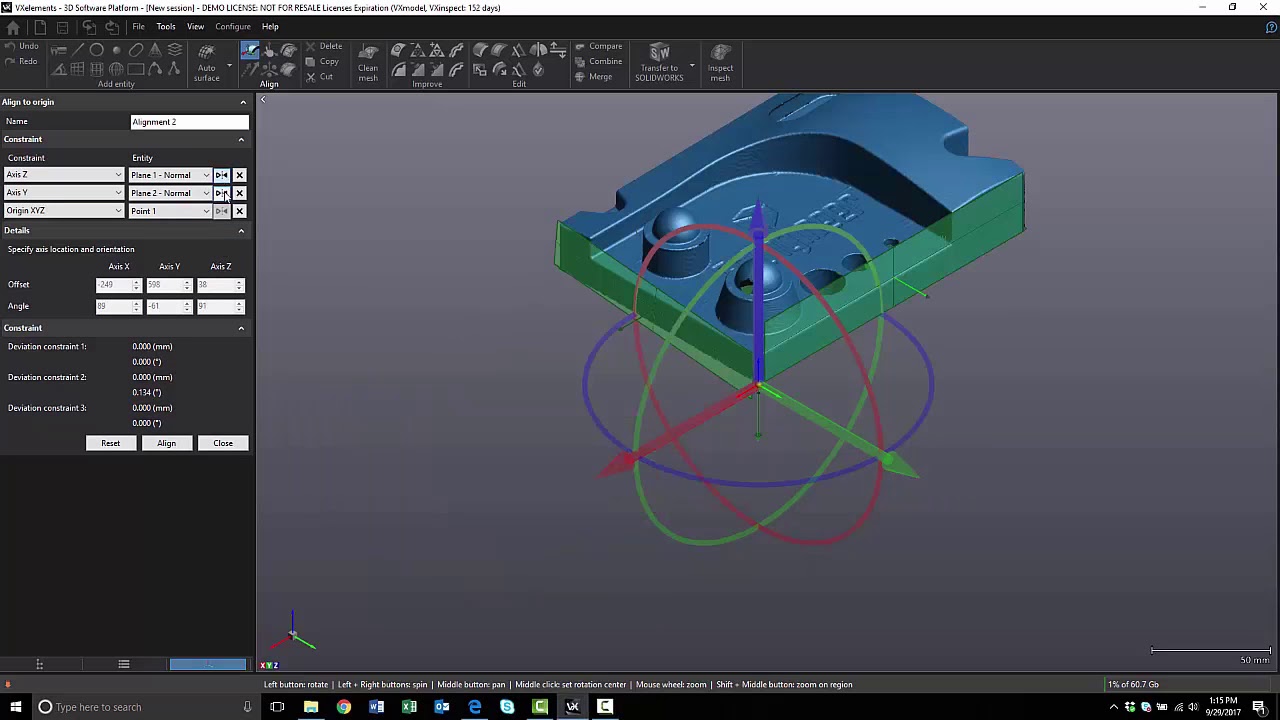Open Excel from the taskbar
Viewport: 1280px width, 720px height.
[x=409, y=707]
